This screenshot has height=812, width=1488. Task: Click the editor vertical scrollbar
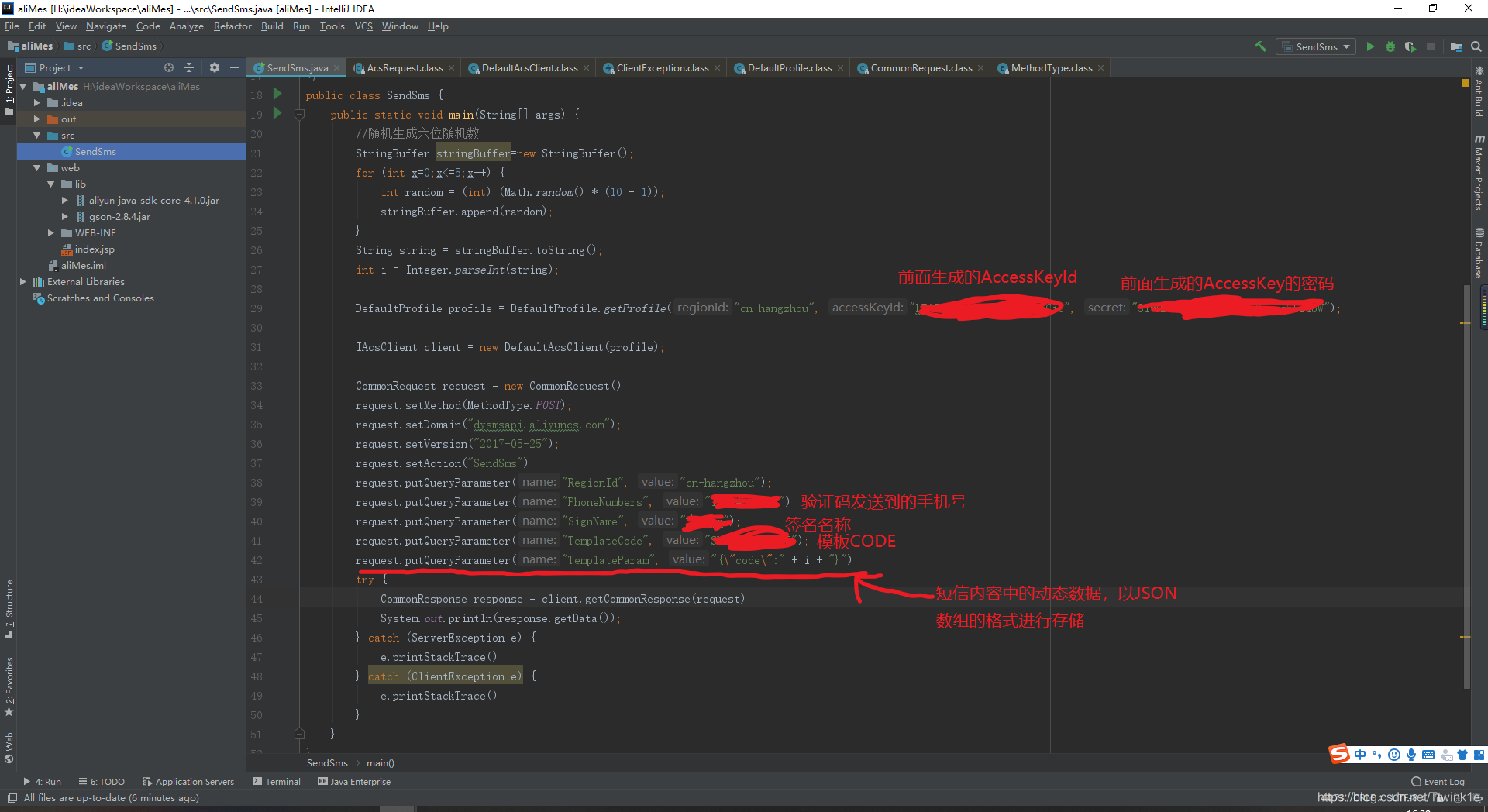(x=1466, y=488)
